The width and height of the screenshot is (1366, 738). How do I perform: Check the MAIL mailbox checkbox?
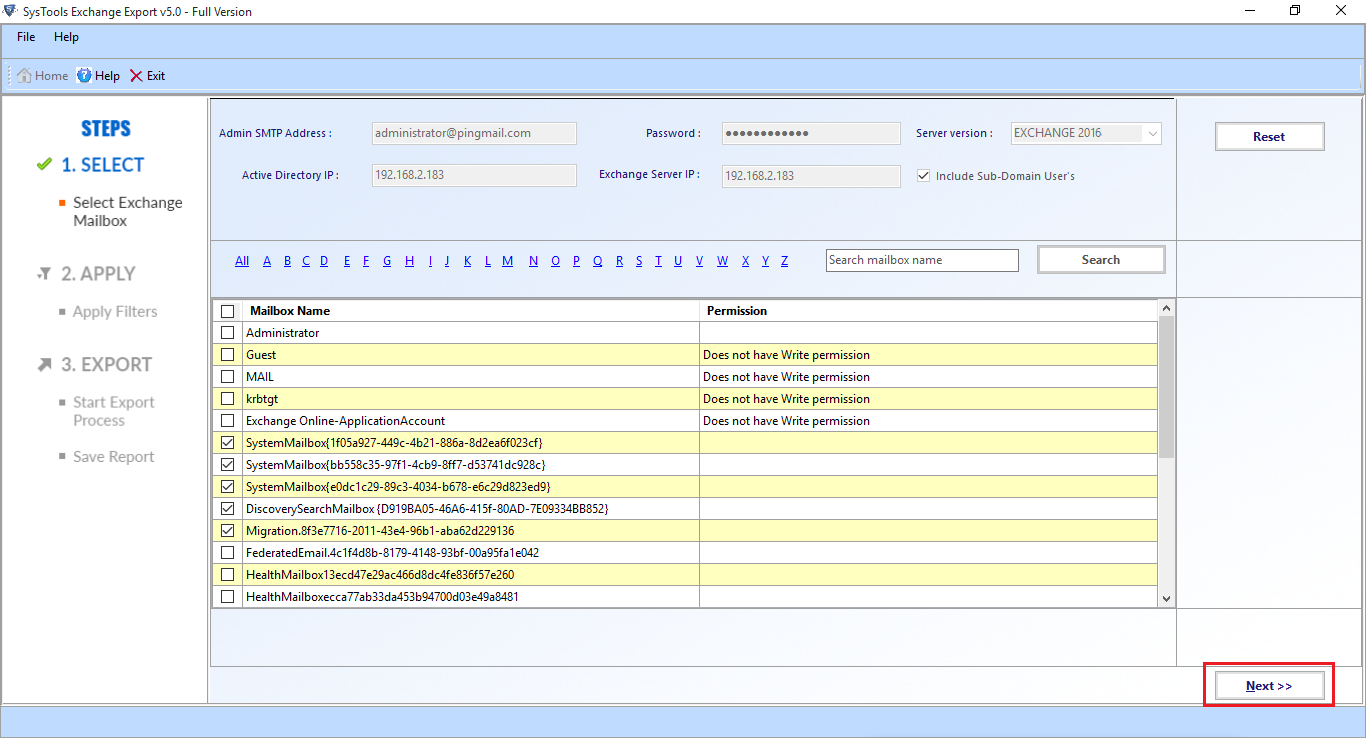tap(227, 377)
